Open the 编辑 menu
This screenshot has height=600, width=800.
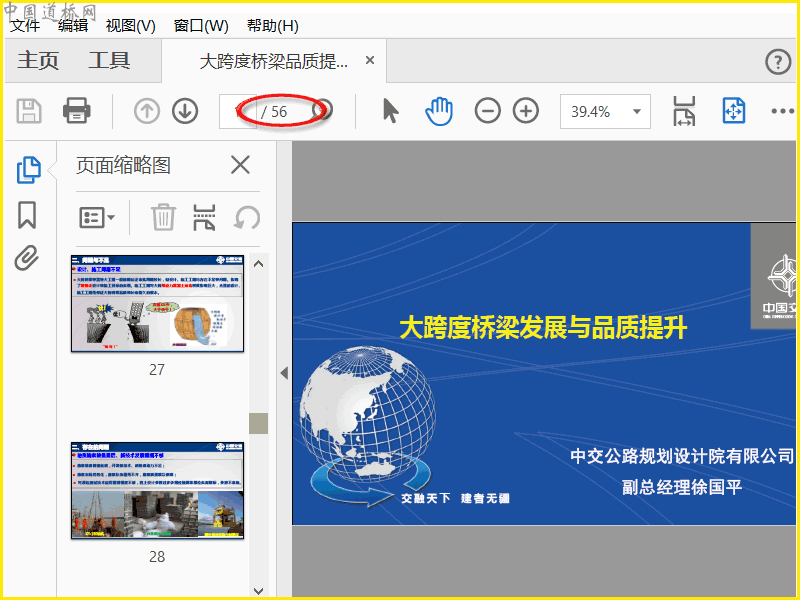point(73,25)
